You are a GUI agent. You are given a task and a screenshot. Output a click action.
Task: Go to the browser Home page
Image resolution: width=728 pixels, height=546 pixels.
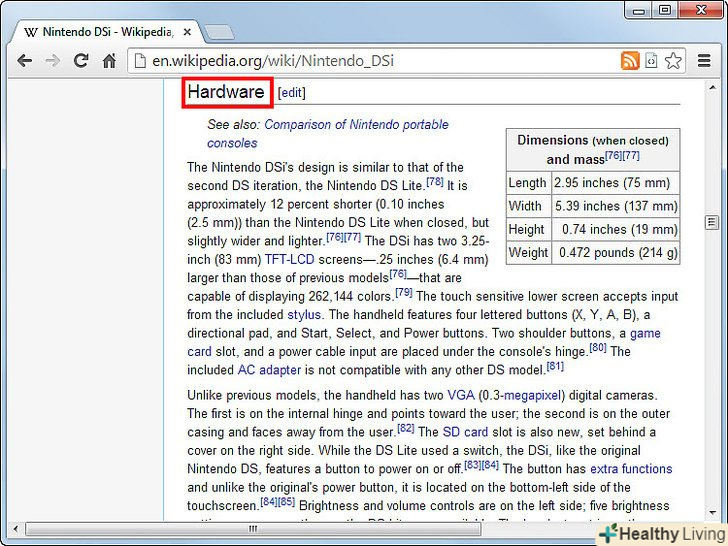tap(110, 61)
